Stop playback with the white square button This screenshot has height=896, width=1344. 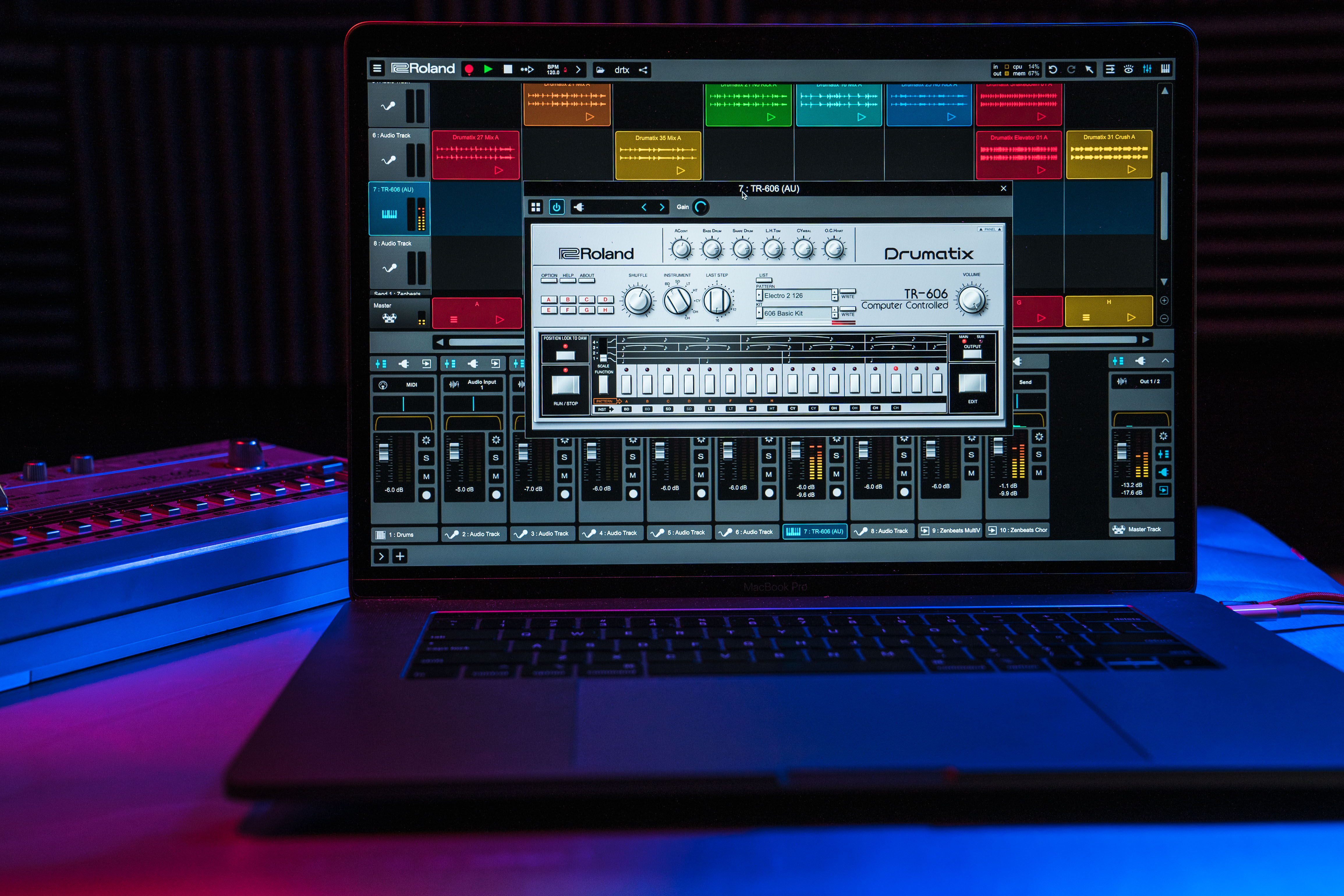point(507,69)
